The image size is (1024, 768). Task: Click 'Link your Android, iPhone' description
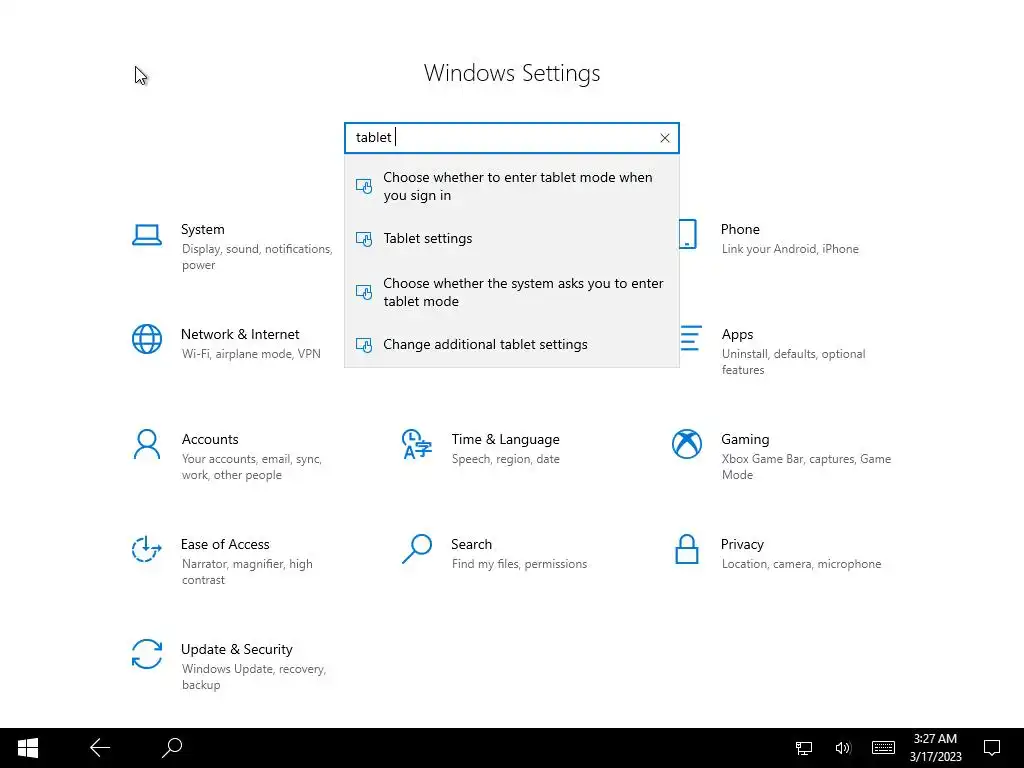(790, 249)
